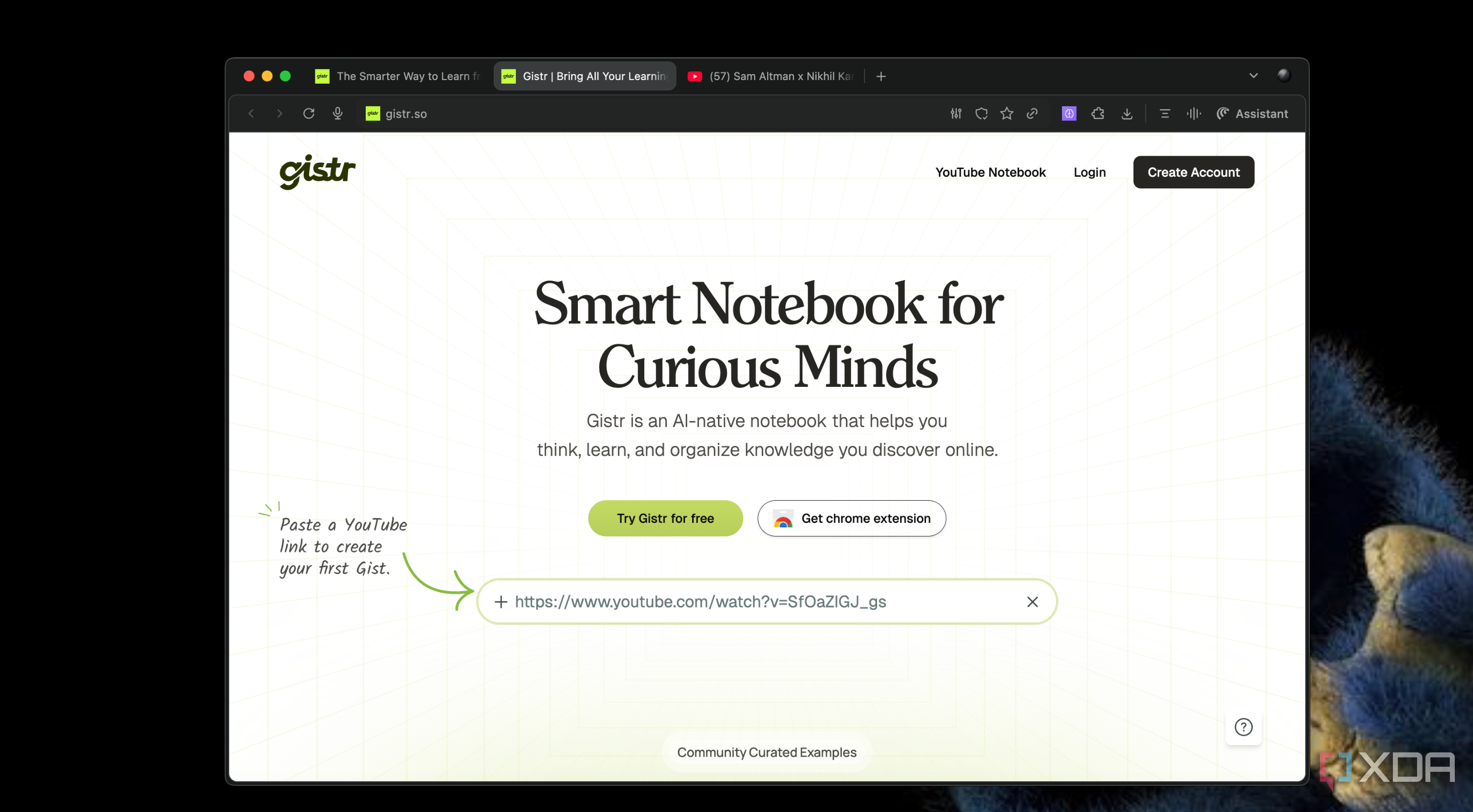Screen dimensions: 1473x812
Task: Expand the tab list chevron
Action: pos(1253,76)
